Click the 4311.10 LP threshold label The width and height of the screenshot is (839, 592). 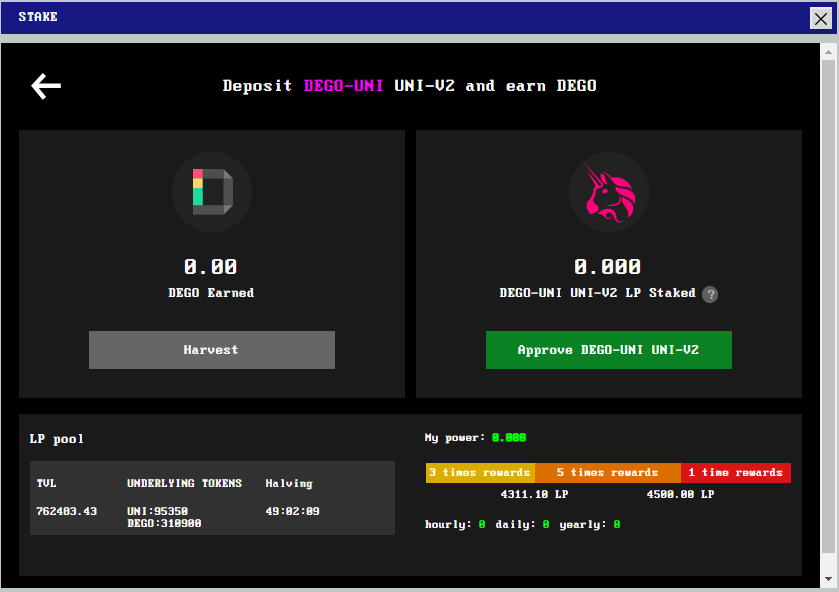click(x=534, y=494)
